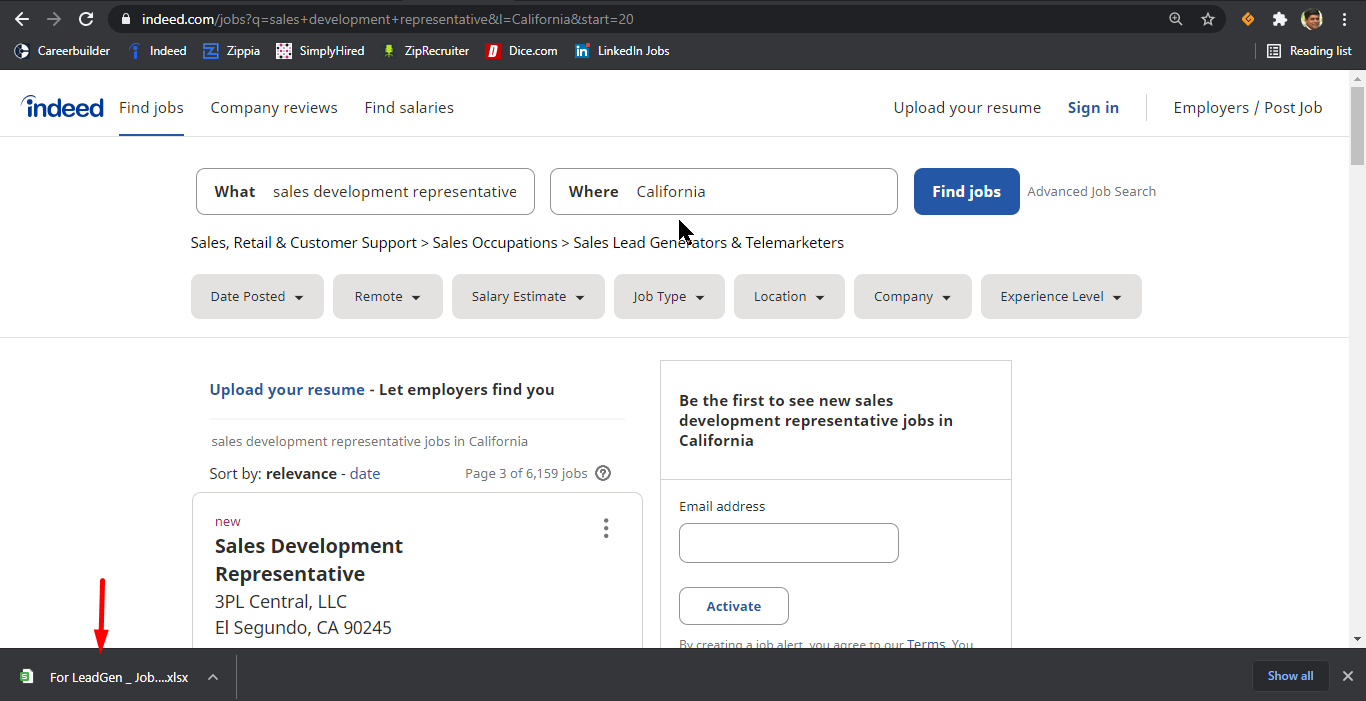Sort results by date
Image resolution: width=1366 pixels, height=701 pixels.
click(x=365, y=474)
